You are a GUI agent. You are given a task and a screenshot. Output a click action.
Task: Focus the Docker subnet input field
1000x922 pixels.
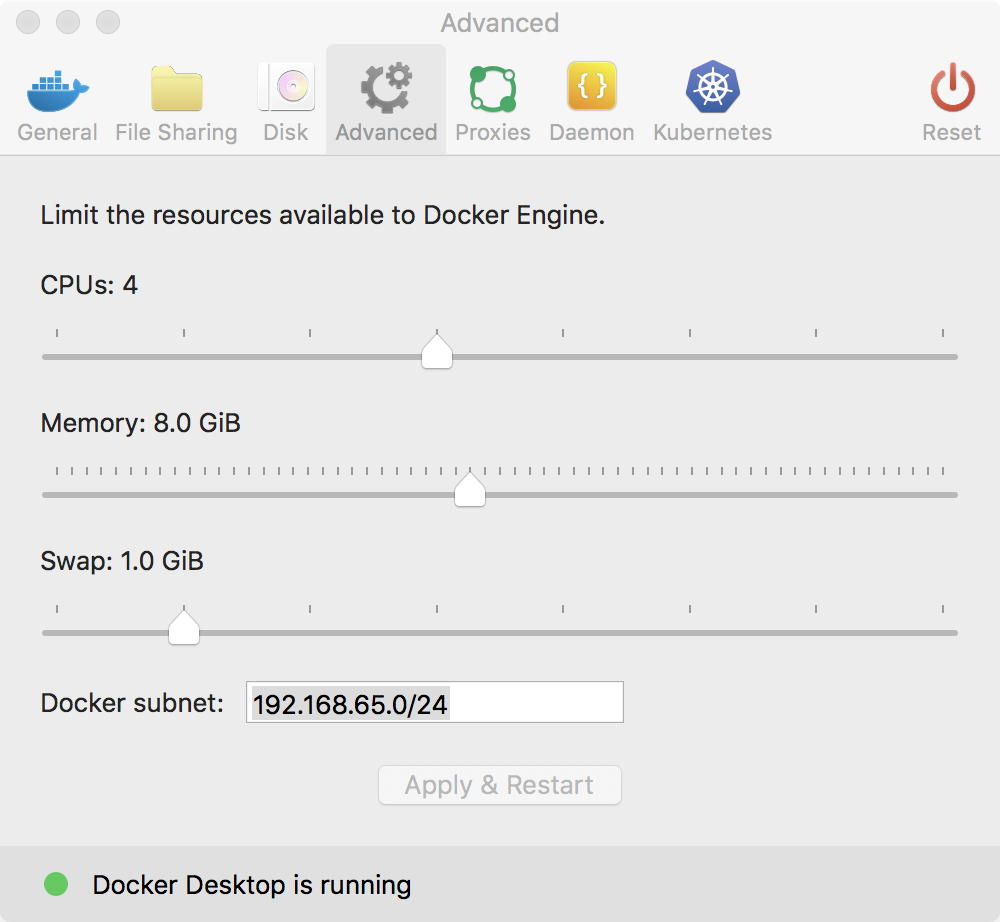point(434,703)
